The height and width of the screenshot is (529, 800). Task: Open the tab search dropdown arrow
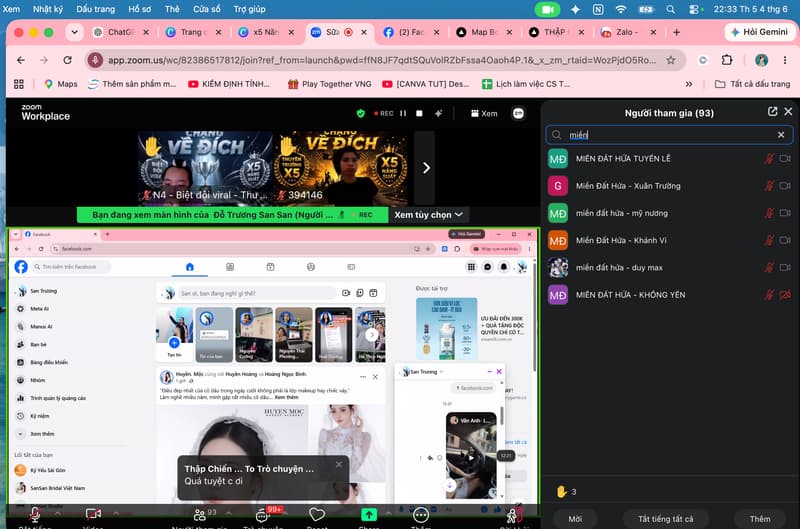[x=74, y=32]
